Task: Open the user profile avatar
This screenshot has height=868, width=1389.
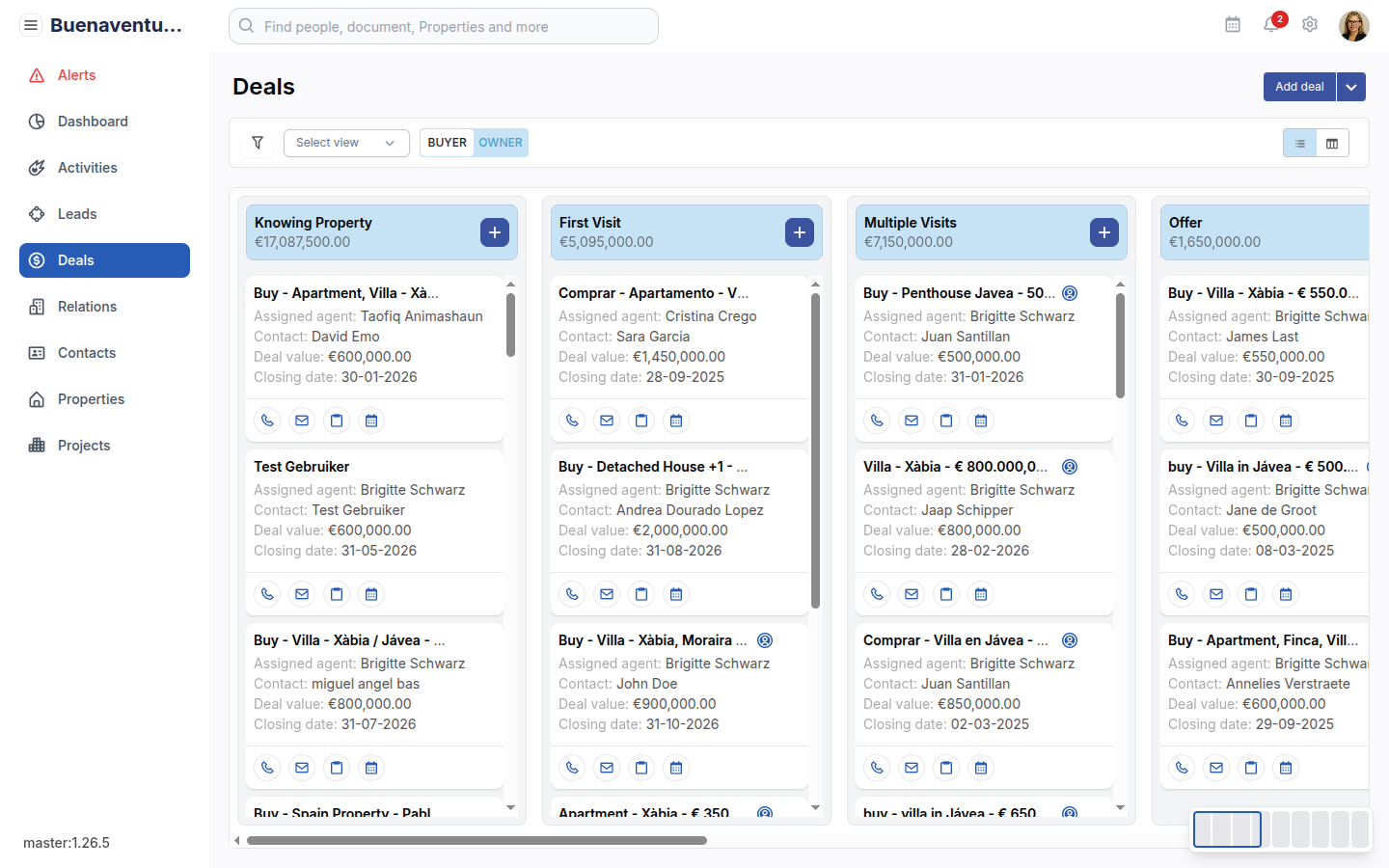Action: pos(1354,26)
